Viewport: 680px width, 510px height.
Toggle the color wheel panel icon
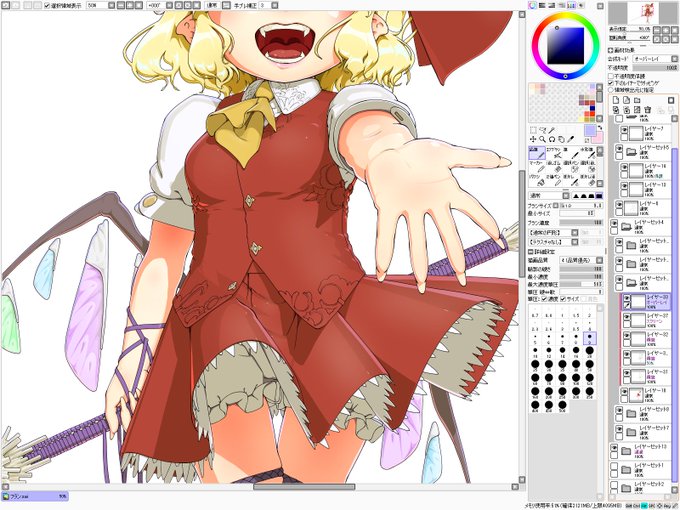click(532, 5)
